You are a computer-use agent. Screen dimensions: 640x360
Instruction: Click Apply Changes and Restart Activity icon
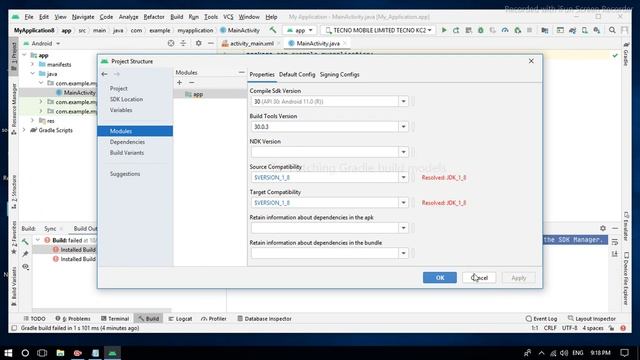[x=456, y=30]
